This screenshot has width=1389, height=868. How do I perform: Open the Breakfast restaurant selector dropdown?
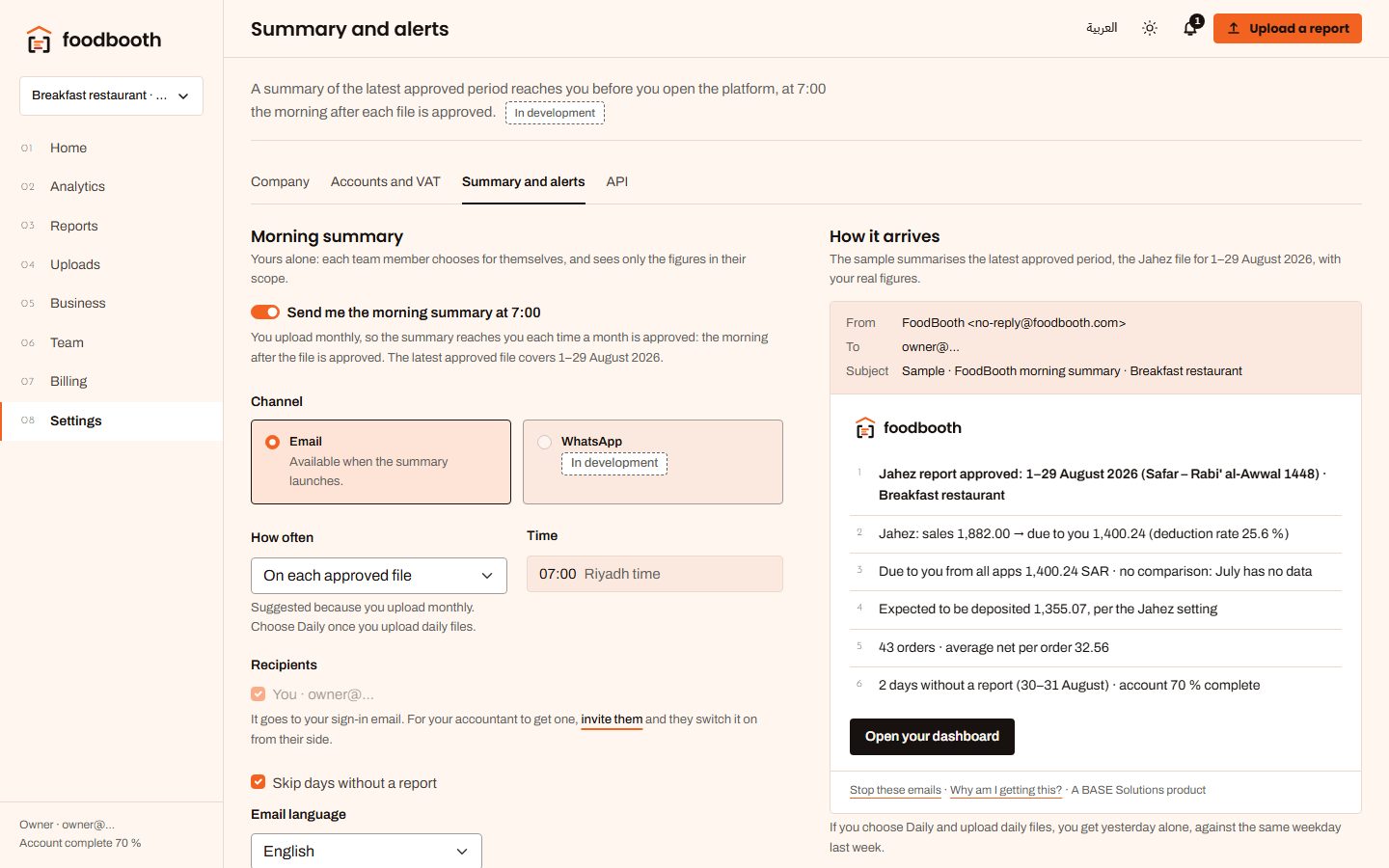point(111,95)
